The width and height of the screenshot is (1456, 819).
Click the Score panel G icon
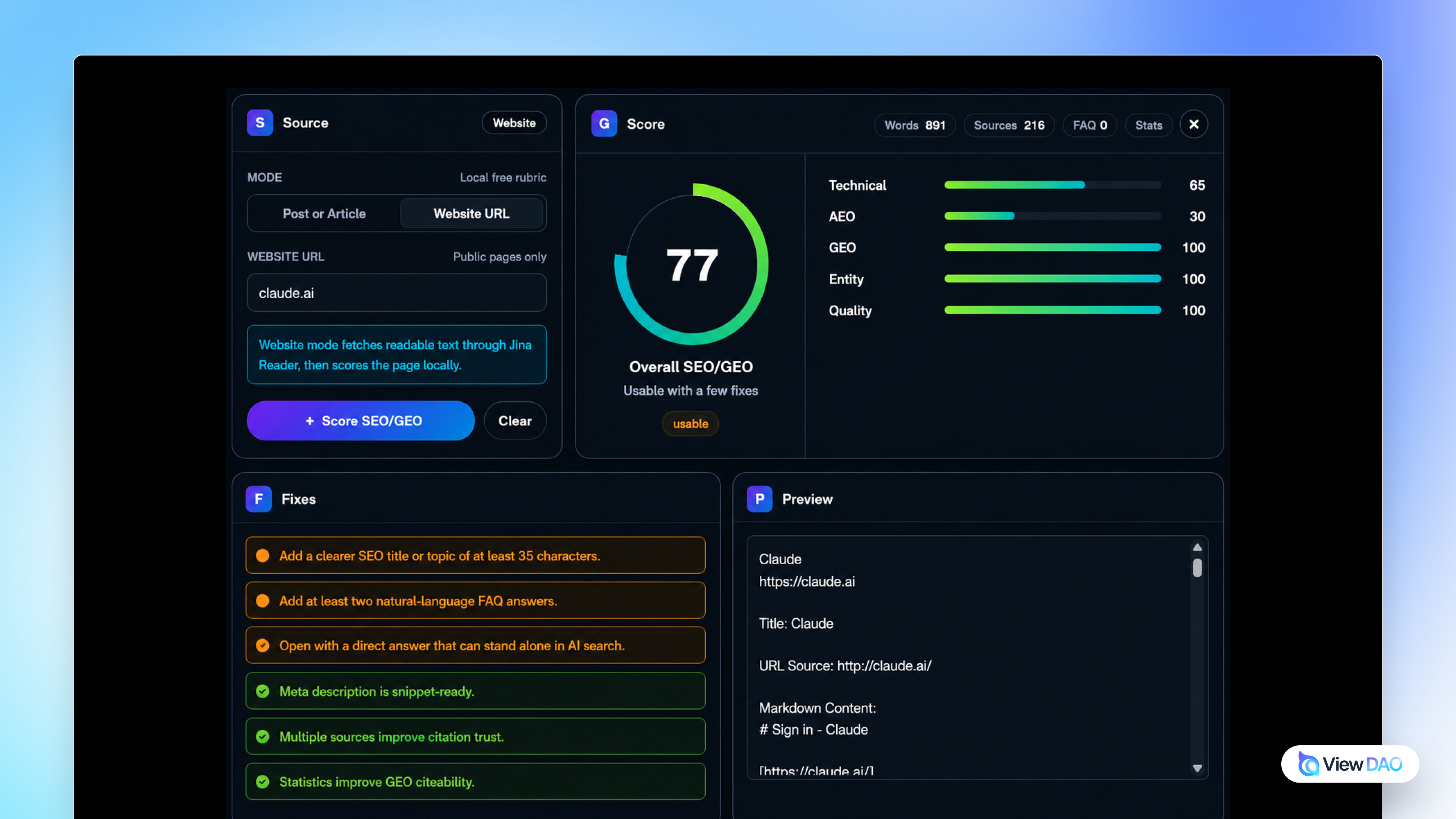point(604,124)
